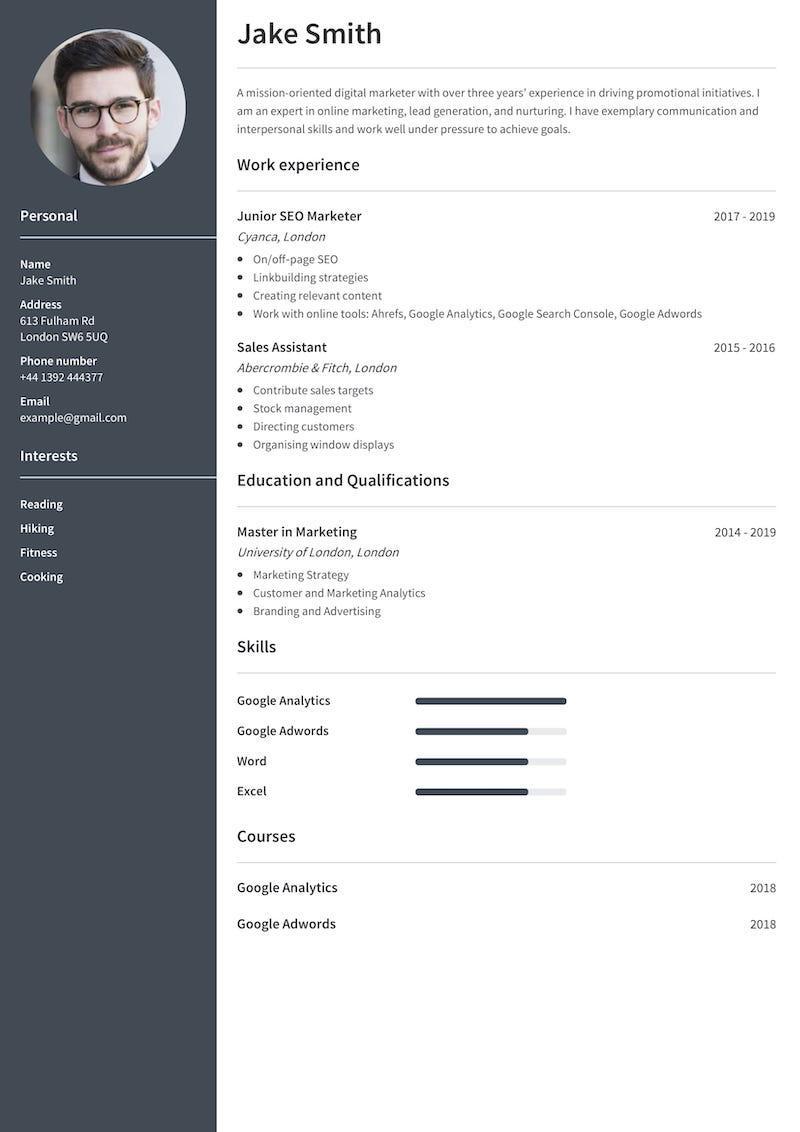This screenshot has width=800, height=1132.
Task: Click the phone number +44 1392 444377
Action: [x=61, y=378]
